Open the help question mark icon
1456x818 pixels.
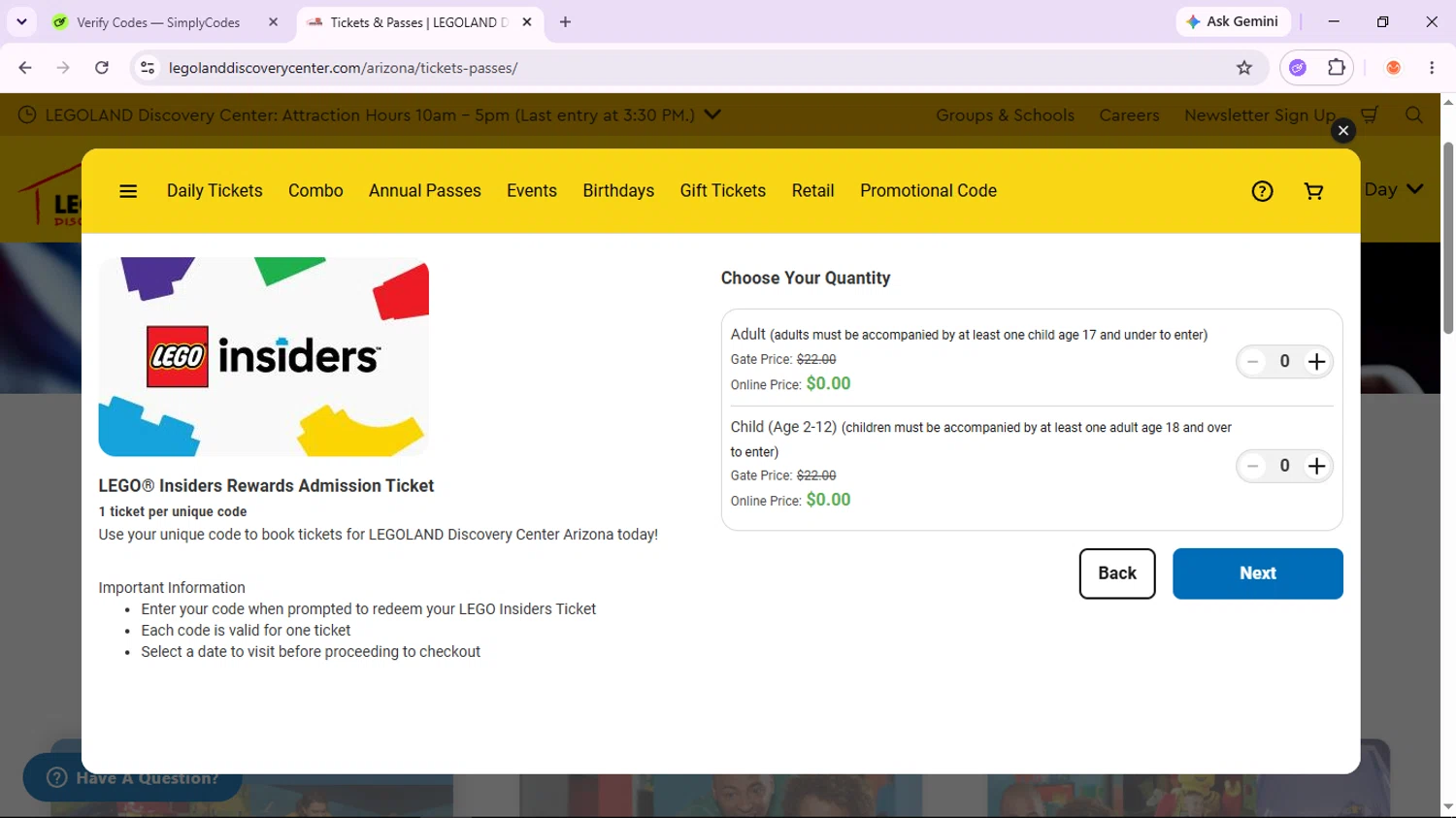tap(1262, 191)
